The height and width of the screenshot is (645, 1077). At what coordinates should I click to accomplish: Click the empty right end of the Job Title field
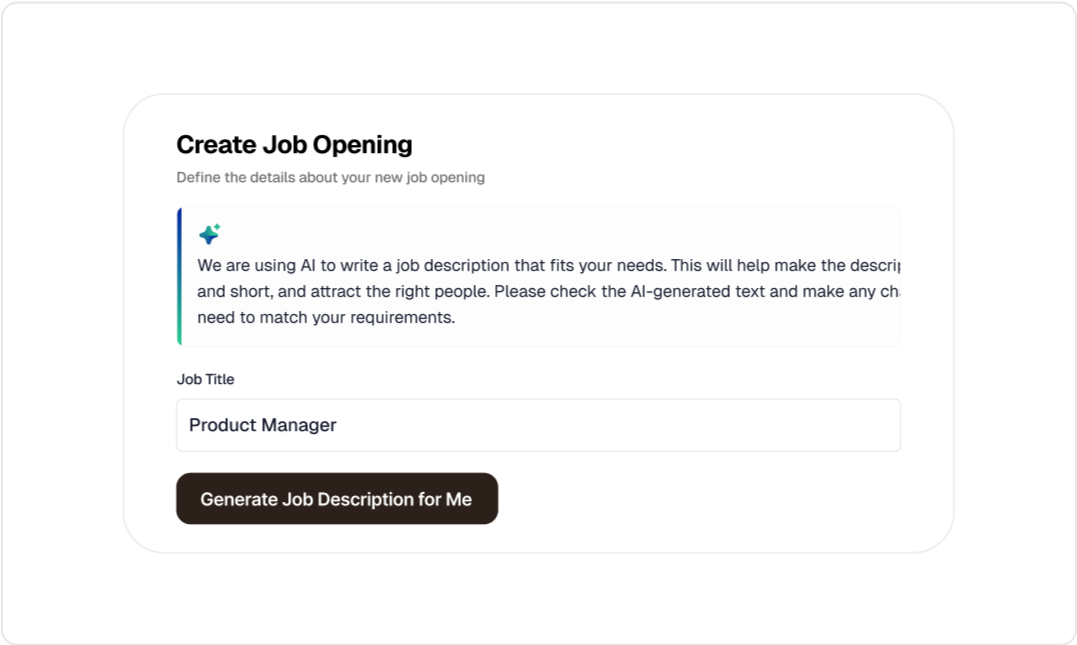coord(824,425)
